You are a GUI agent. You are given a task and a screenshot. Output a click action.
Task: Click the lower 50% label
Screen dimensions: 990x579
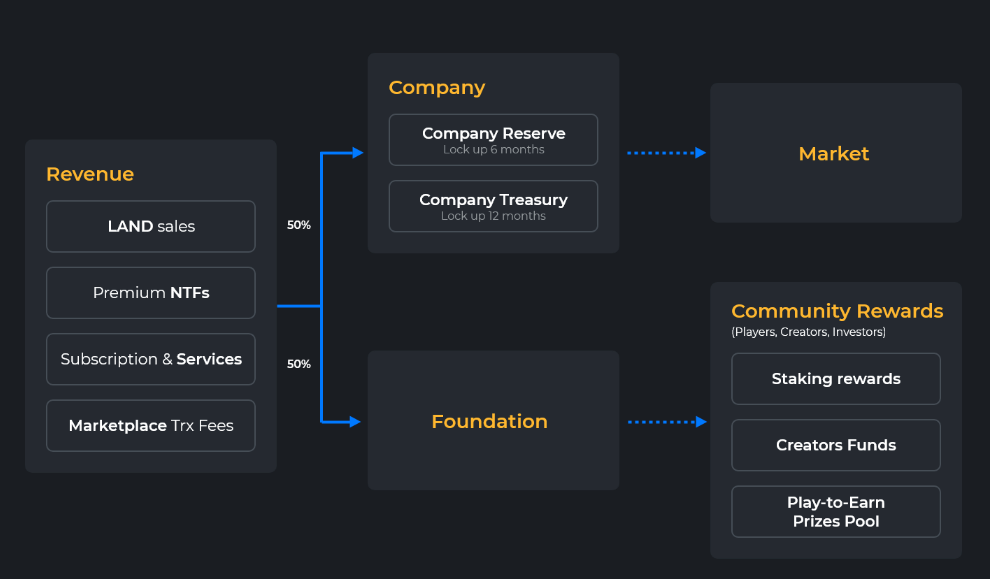(x=299, y=364)
